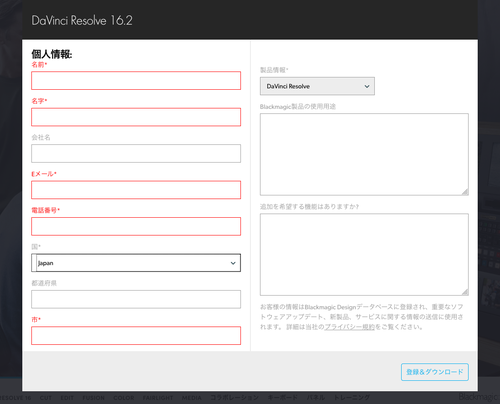This screenshot has height=404, width=500.
Task: Click the 都道府県 prefecture input field
Action: click(136, 299)
